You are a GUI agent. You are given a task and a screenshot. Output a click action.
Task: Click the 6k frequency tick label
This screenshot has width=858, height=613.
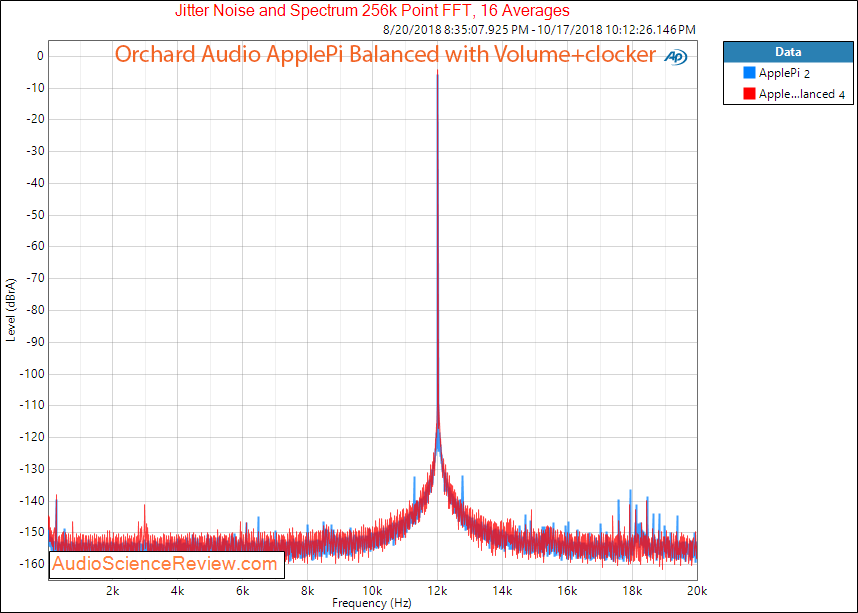click(242, 591)
